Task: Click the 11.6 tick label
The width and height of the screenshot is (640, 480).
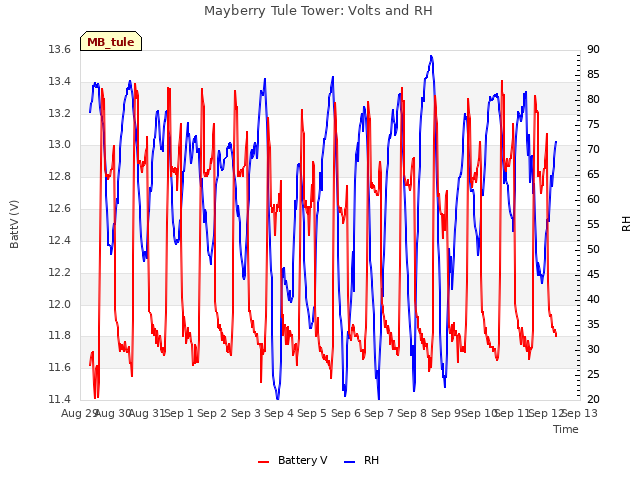Action: [59, 367]
